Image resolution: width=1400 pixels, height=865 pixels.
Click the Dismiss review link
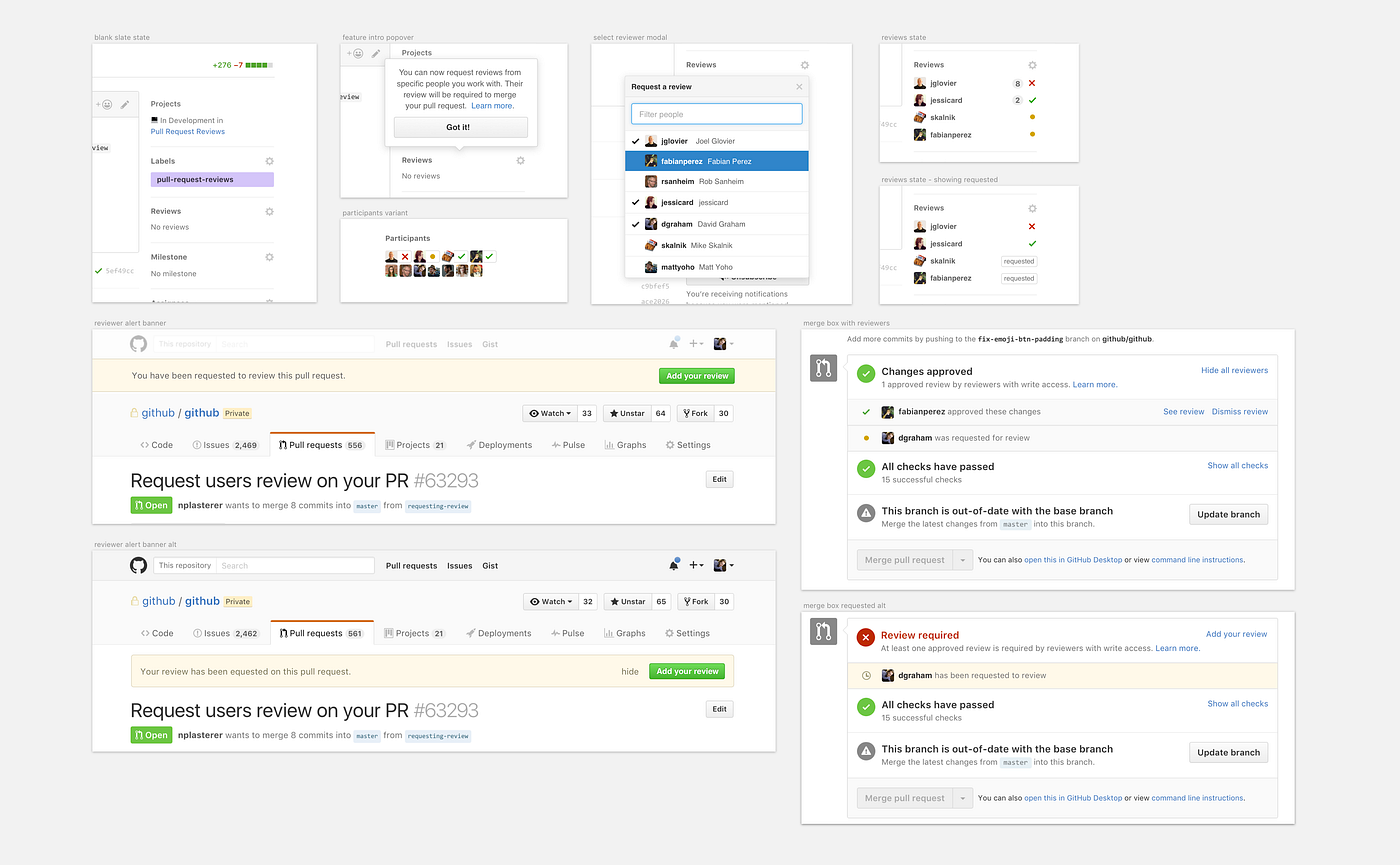[x=1240, y=412]
